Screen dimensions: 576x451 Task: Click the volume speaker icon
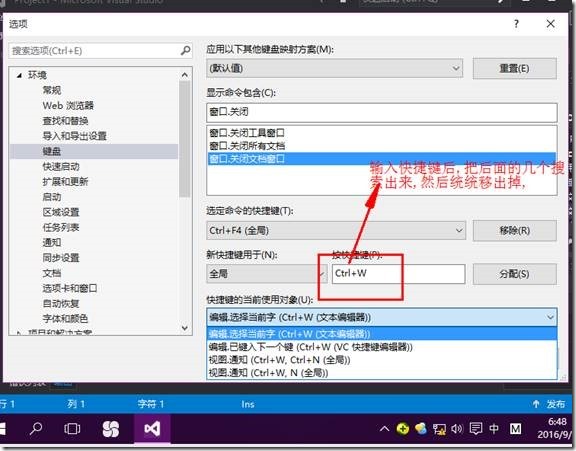(x=457, y=429)
